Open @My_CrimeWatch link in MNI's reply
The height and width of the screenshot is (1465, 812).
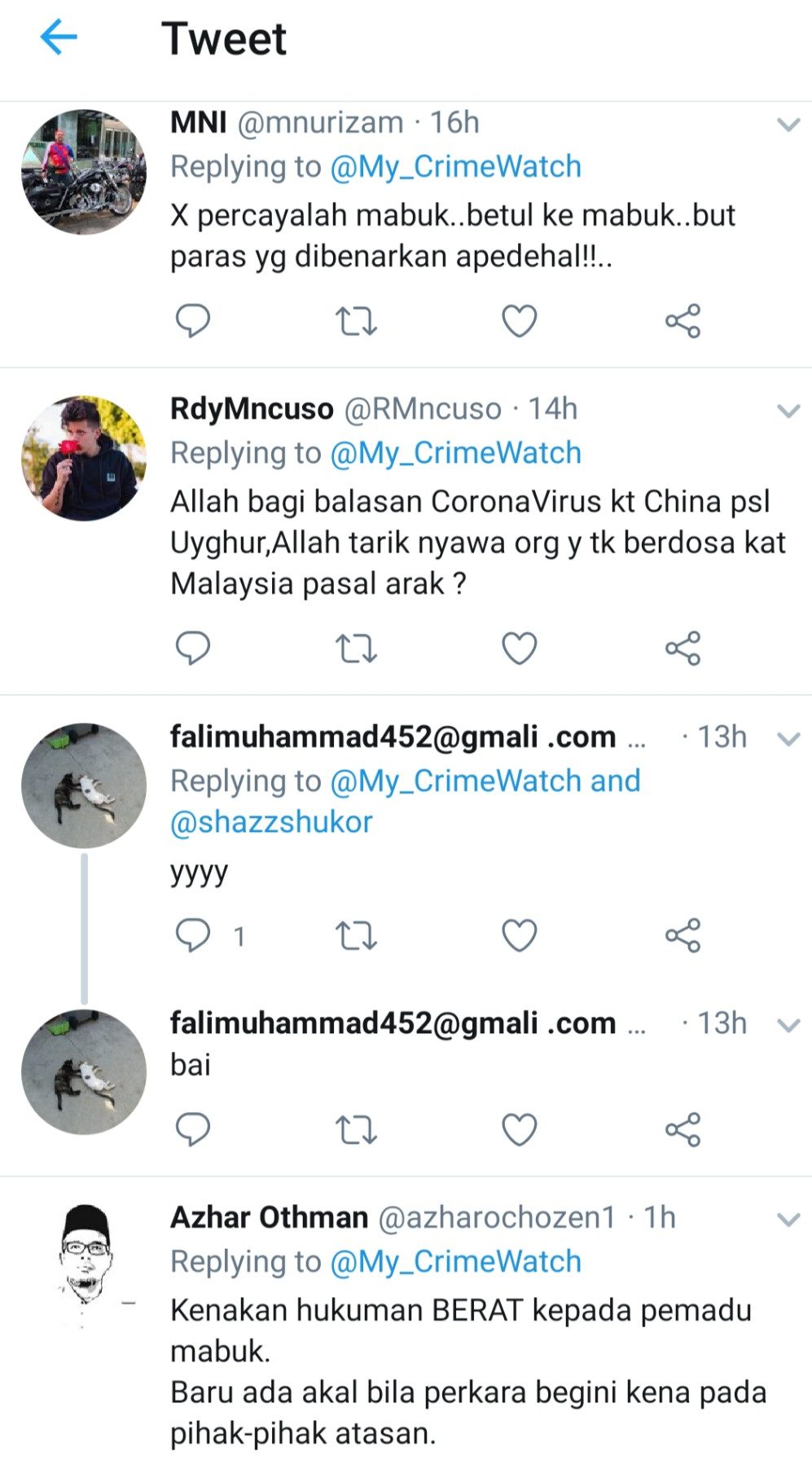tap(455, 166)
